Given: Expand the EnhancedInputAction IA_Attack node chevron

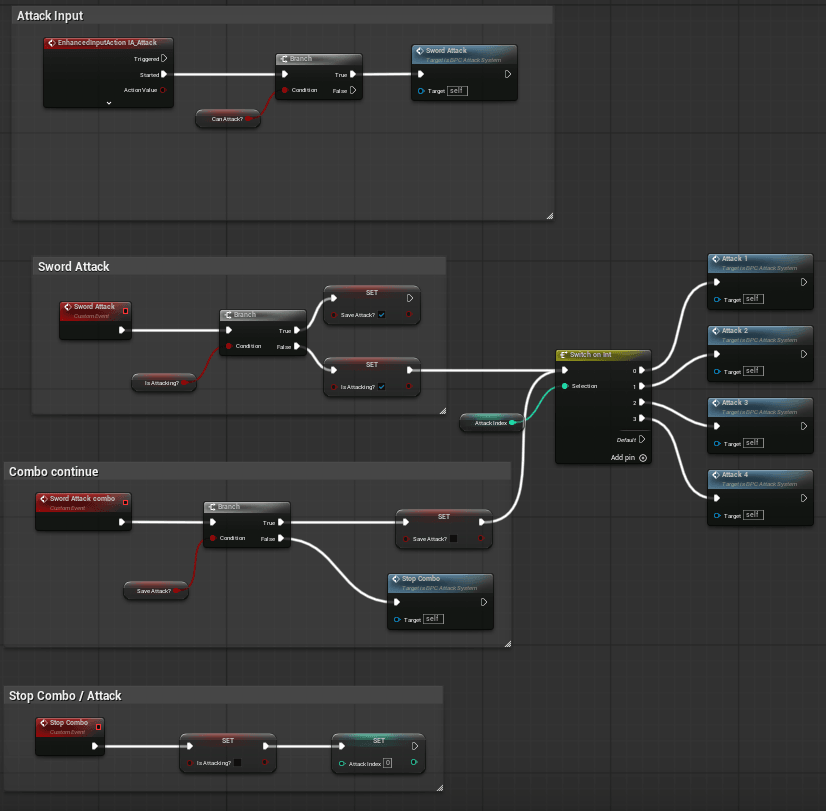Looking at the screenshot, I should pos(109,103).
